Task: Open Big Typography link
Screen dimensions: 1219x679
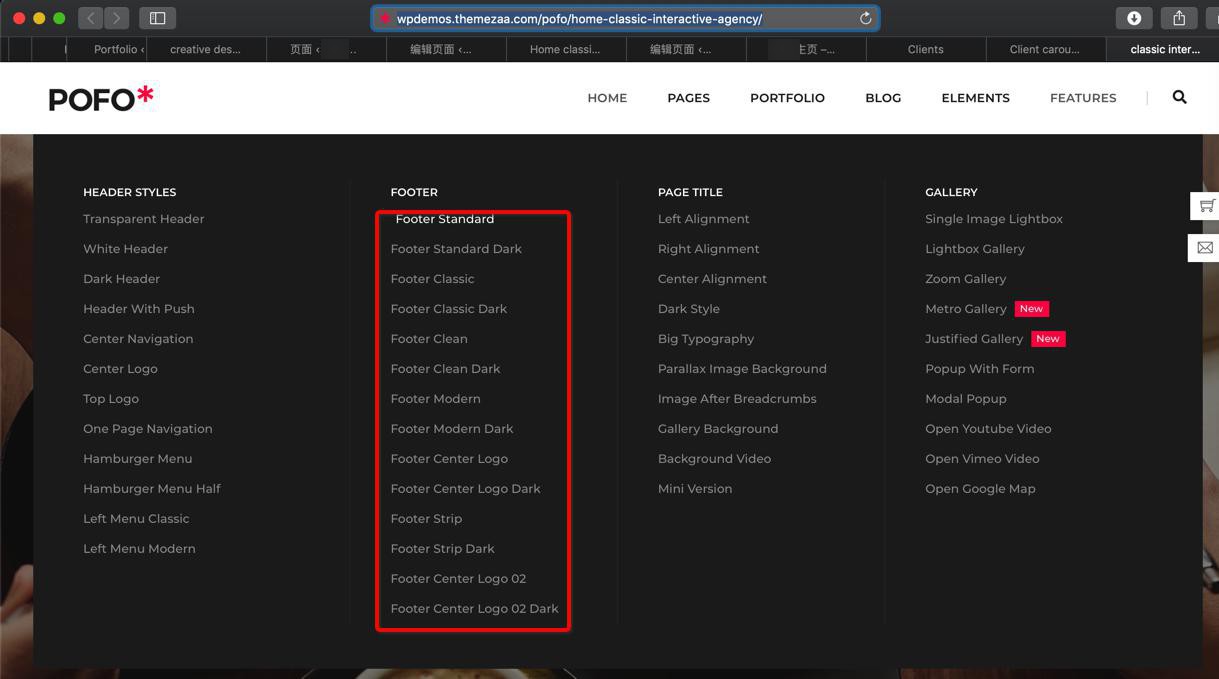Action: click(706, 339)
